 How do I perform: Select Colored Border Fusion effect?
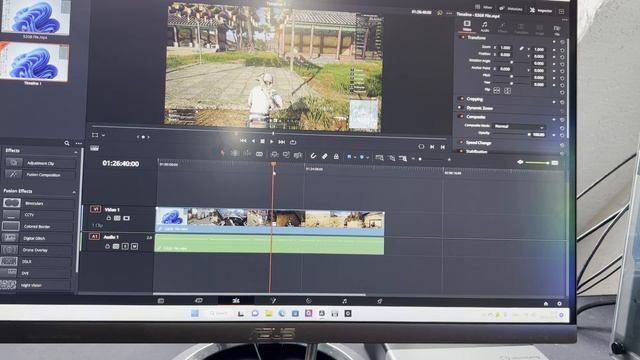click(38, 226)
